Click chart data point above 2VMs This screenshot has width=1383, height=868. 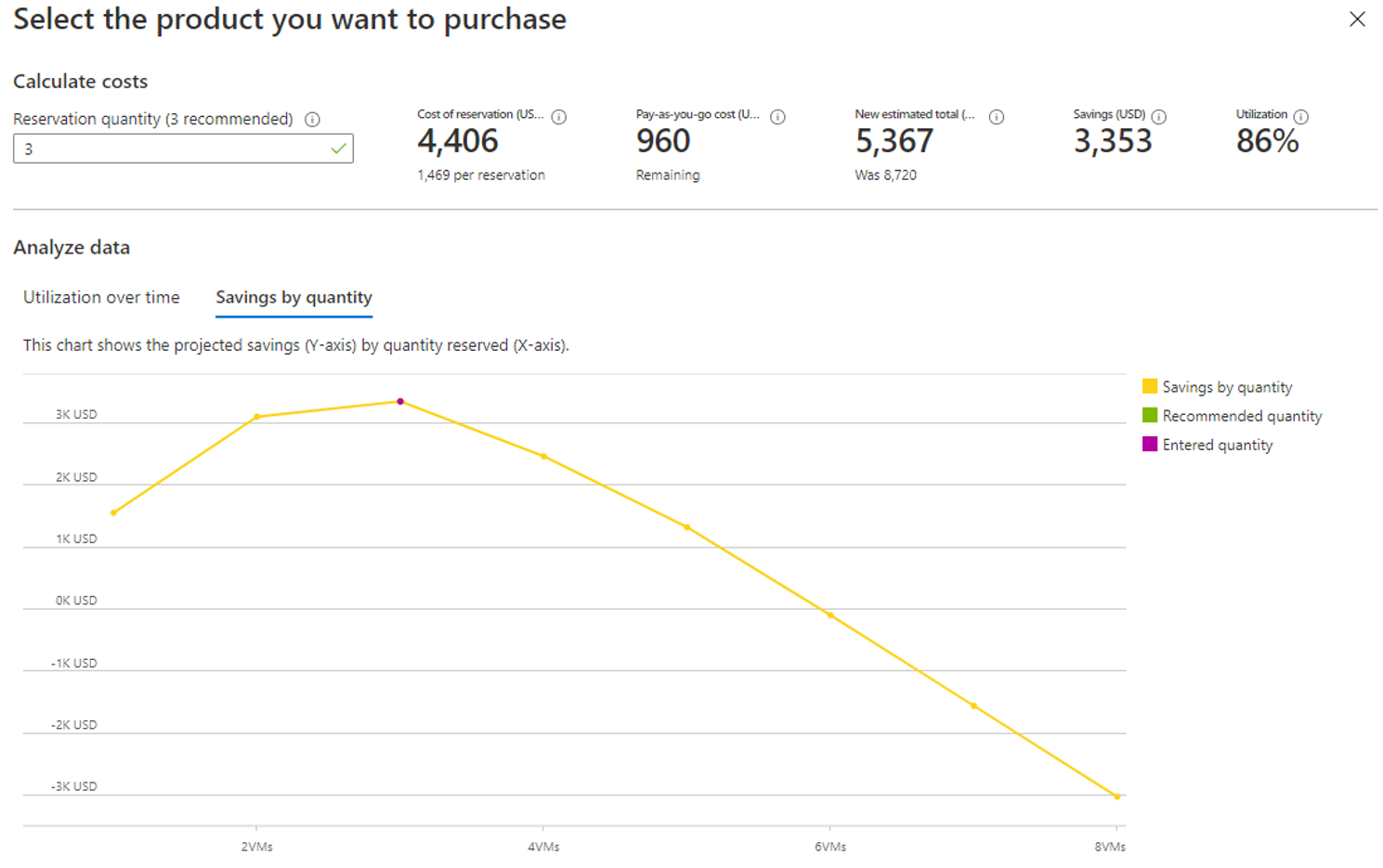tap(257, 417)
